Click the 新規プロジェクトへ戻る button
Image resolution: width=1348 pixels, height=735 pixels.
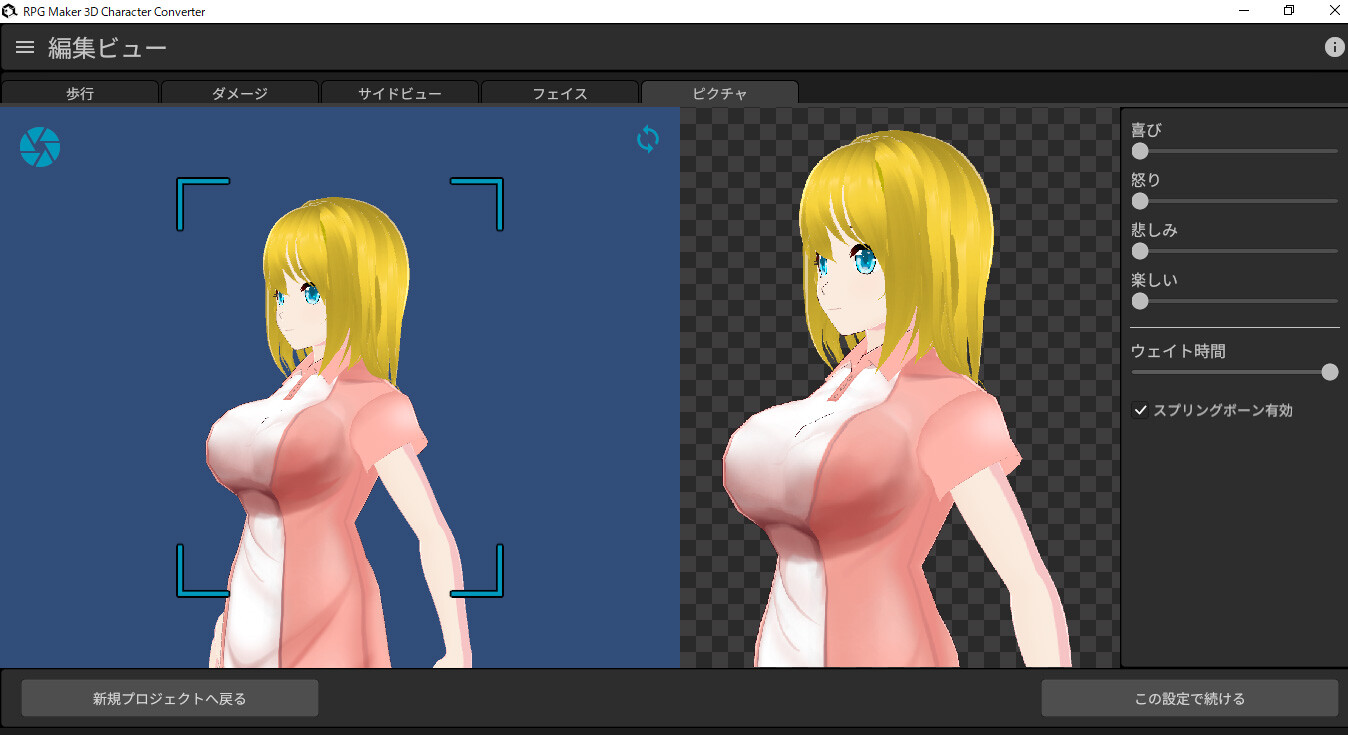click(x=169, y=697)
